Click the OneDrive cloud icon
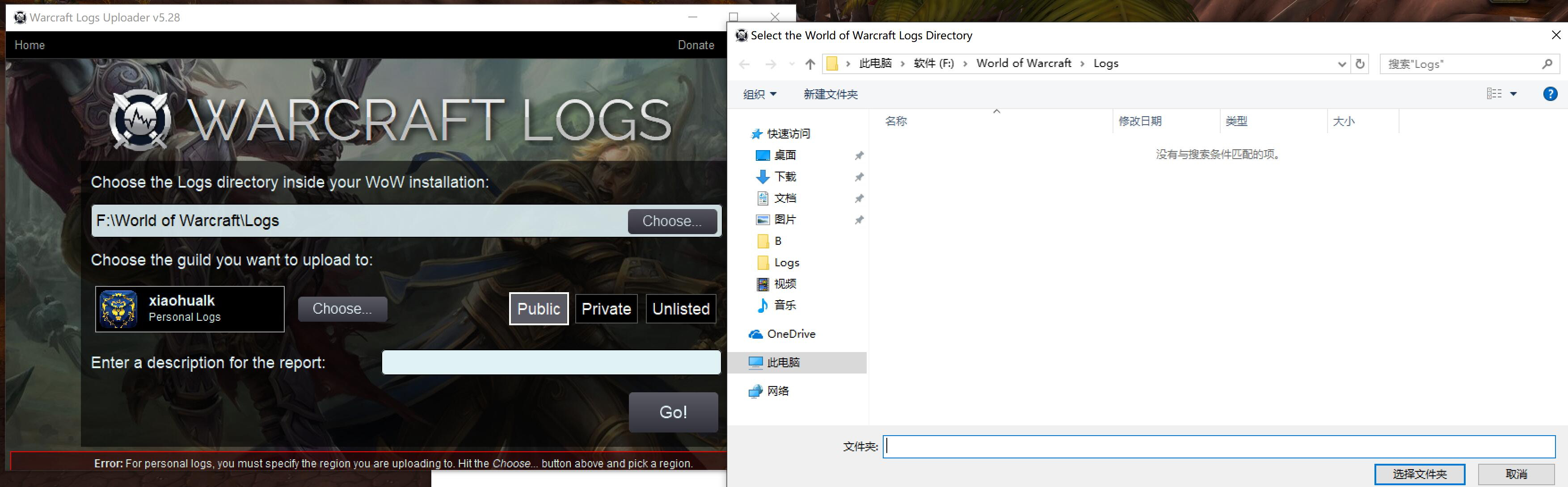Image resolution: width=1568 pixels, height=487 pixels. (755, 334)
